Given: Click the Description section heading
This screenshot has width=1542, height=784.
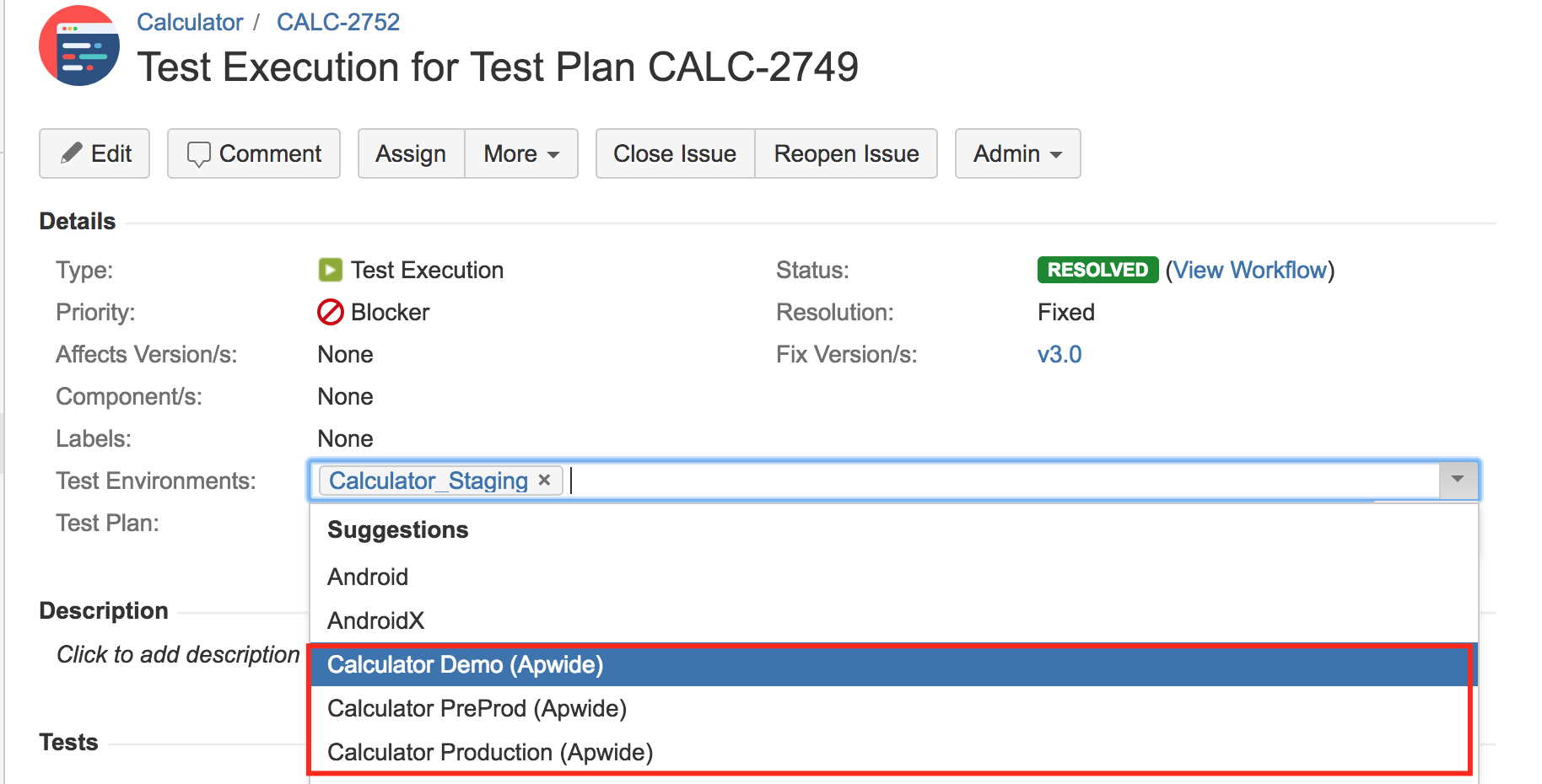Looking at the screenshot, I should (x=104, y=610).
